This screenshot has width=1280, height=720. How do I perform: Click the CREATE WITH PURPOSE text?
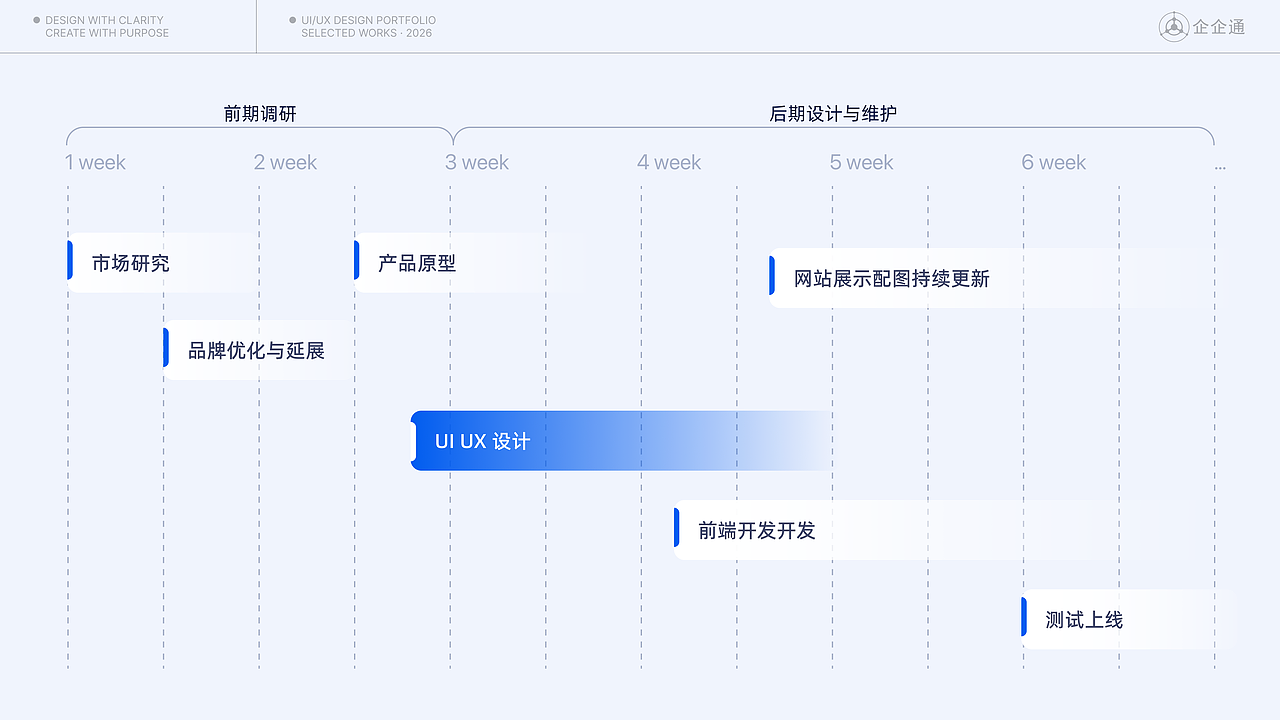[x=107, y=33]
